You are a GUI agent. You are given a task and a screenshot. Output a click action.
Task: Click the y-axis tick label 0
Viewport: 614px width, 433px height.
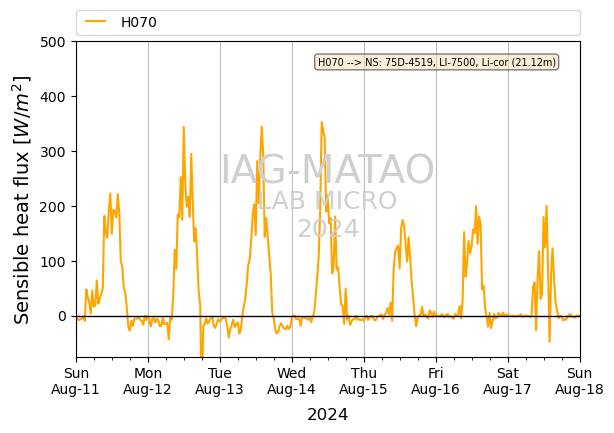(62, 316)
